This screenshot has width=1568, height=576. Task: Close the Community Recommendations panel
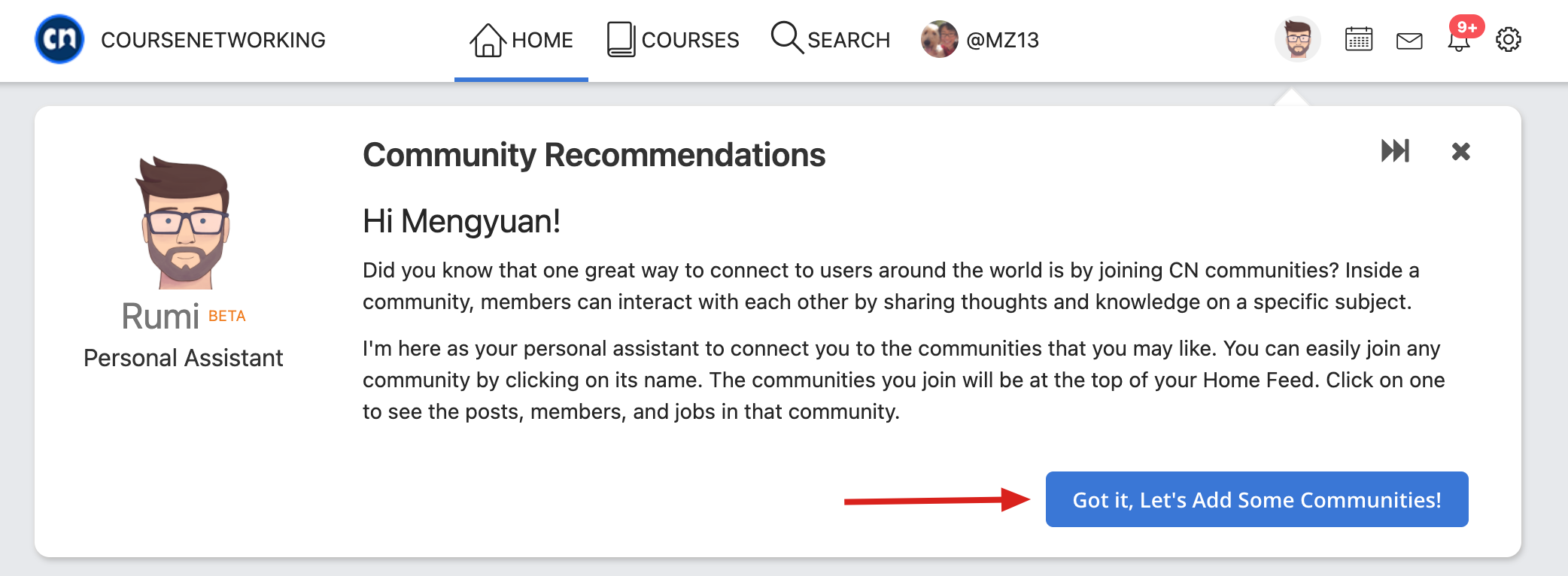click(x=1460, y=151)
